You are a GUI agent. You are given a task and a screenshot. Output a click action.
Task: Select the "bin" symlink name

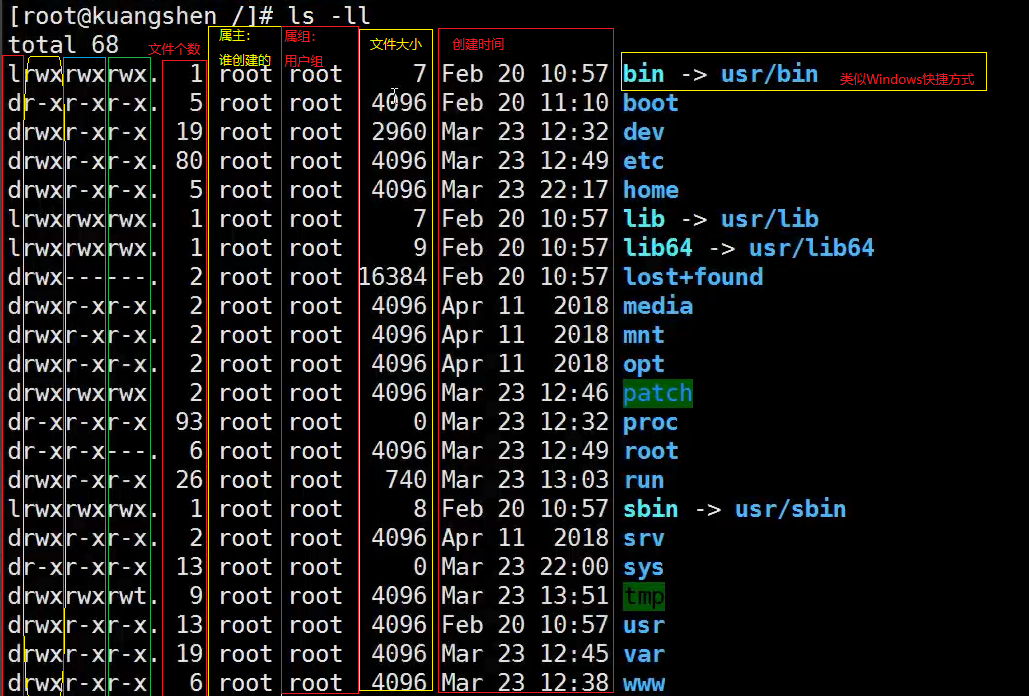pyautogui.click(x=644, y=73)
